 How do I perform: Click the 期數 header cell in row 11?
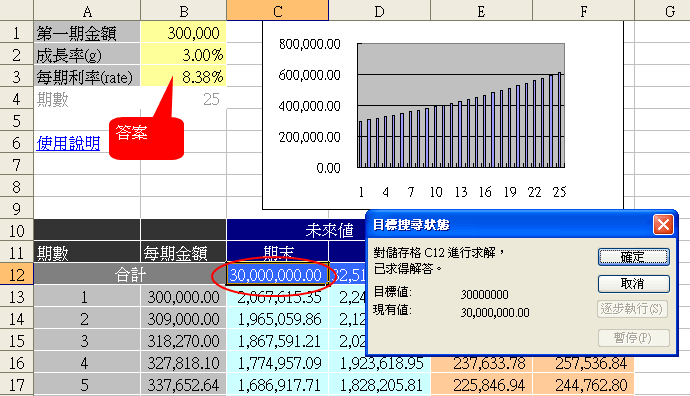(87, 253)
